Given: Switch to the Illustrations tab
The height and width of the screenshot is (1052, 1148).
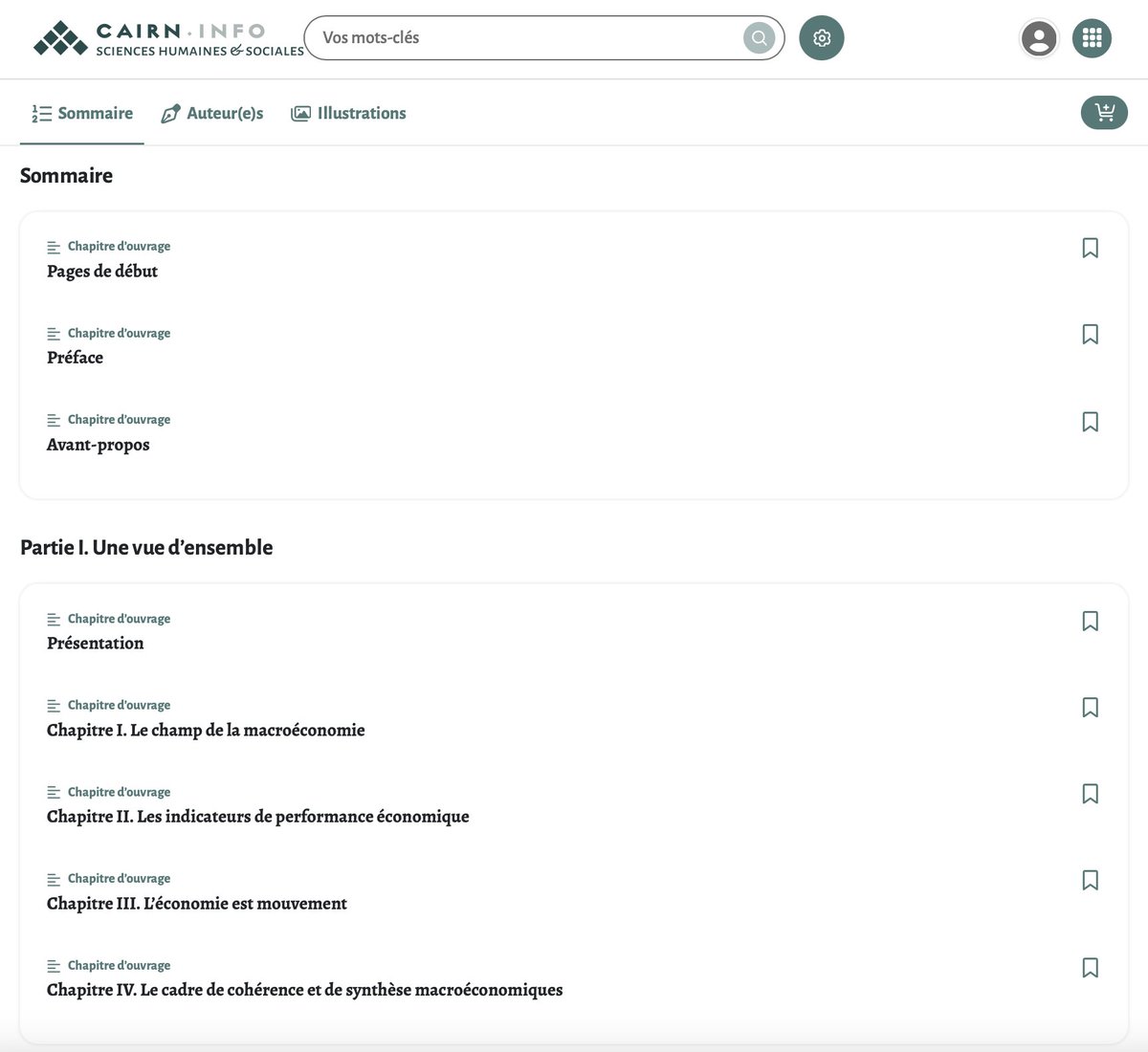Looking at the screenshot, I should (x=349, y=113).
